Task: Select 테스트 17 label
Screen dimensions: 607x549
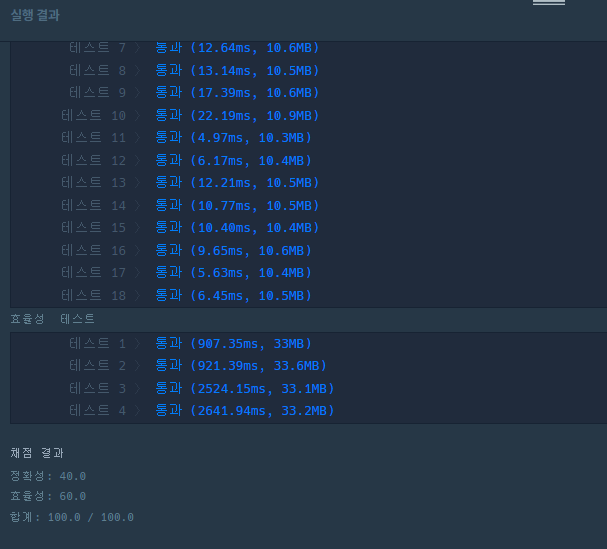Action: pyautogui.click(x=93, y=273)
